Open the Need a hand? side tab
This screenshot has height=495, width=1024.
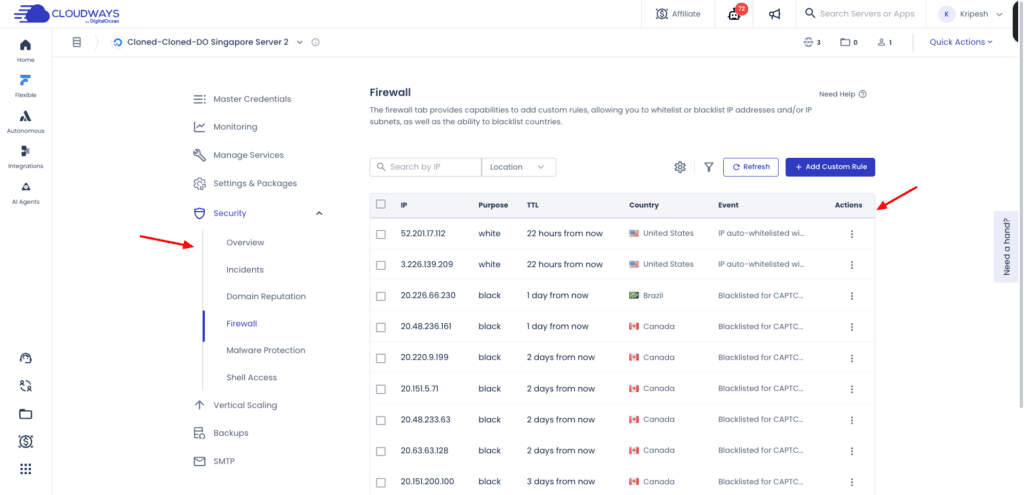coord(1006,247)
